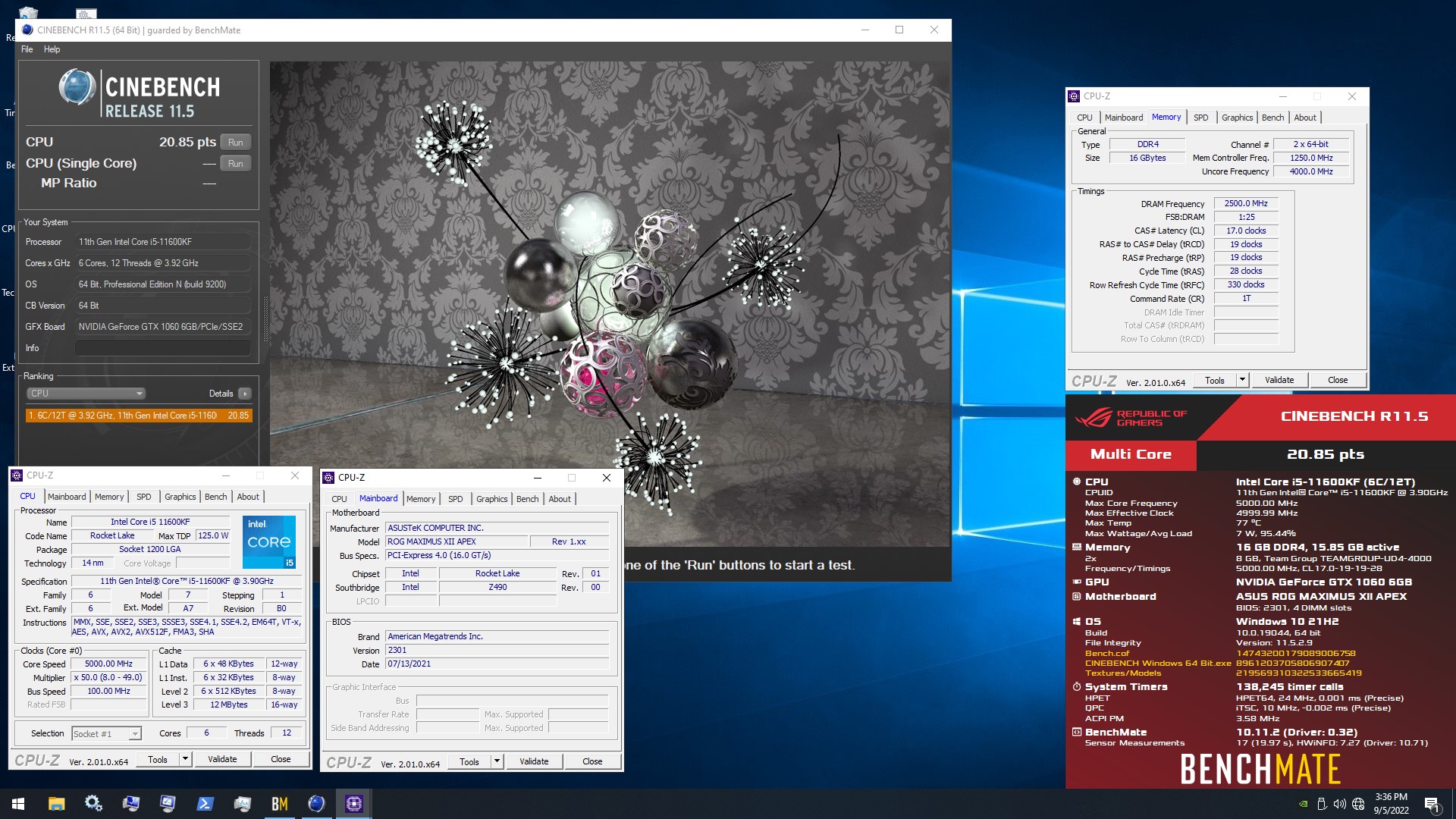Click Validate in CPU-Z Memory window

[x=1279, y=380]
